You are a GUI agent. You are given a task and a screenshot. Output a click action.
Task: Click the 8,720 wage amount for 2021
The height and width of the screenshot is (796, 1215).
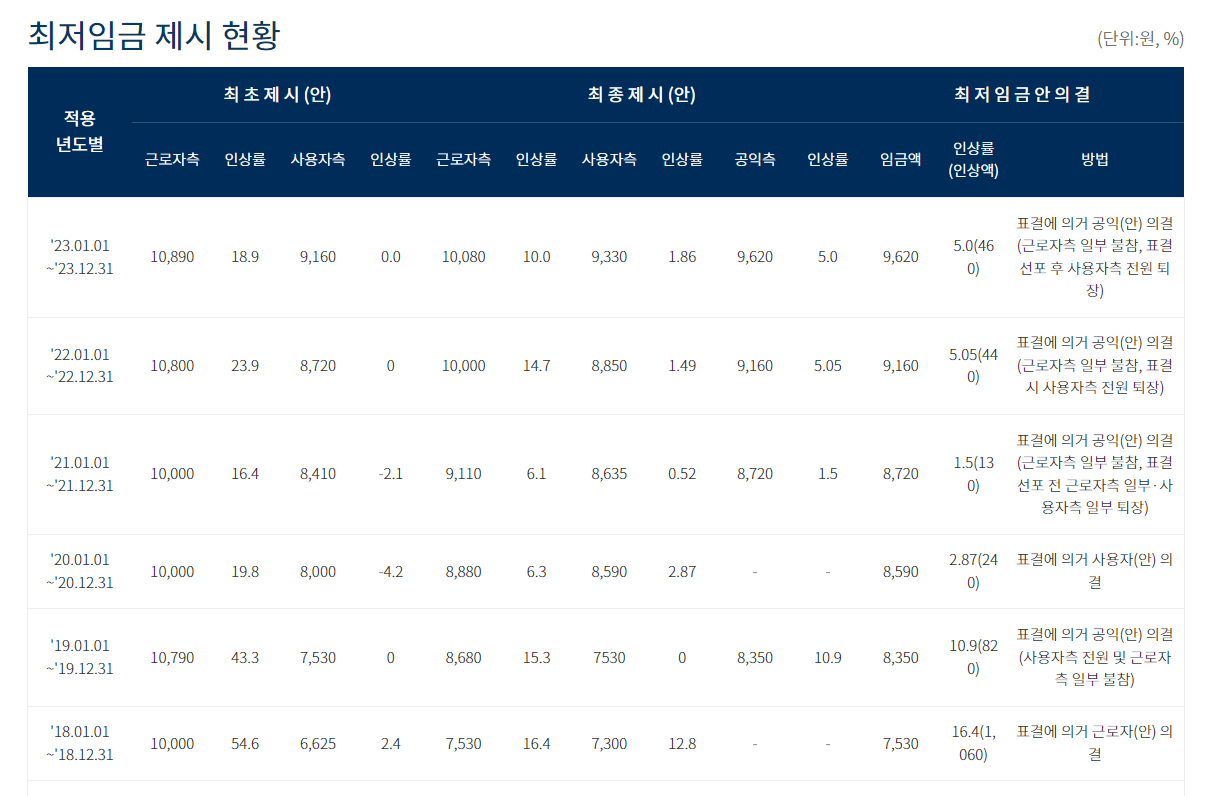897,471
